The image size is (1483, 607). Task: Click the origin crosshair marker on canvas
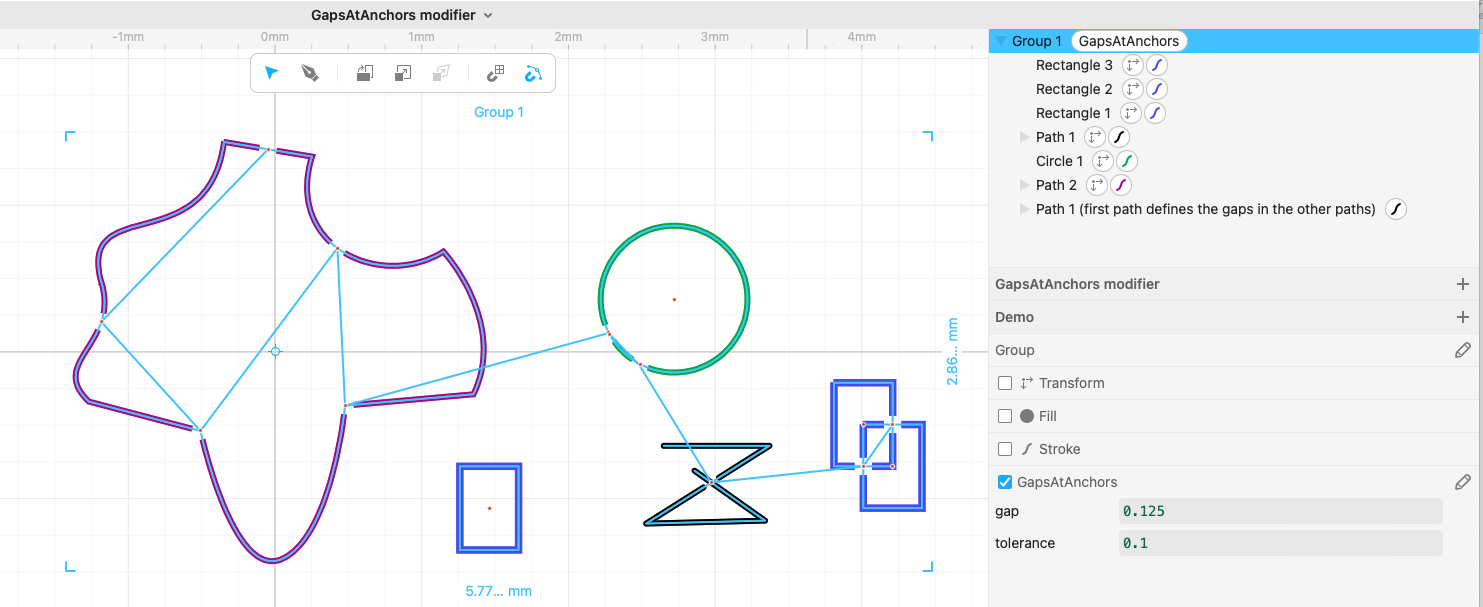pos(276,351)
